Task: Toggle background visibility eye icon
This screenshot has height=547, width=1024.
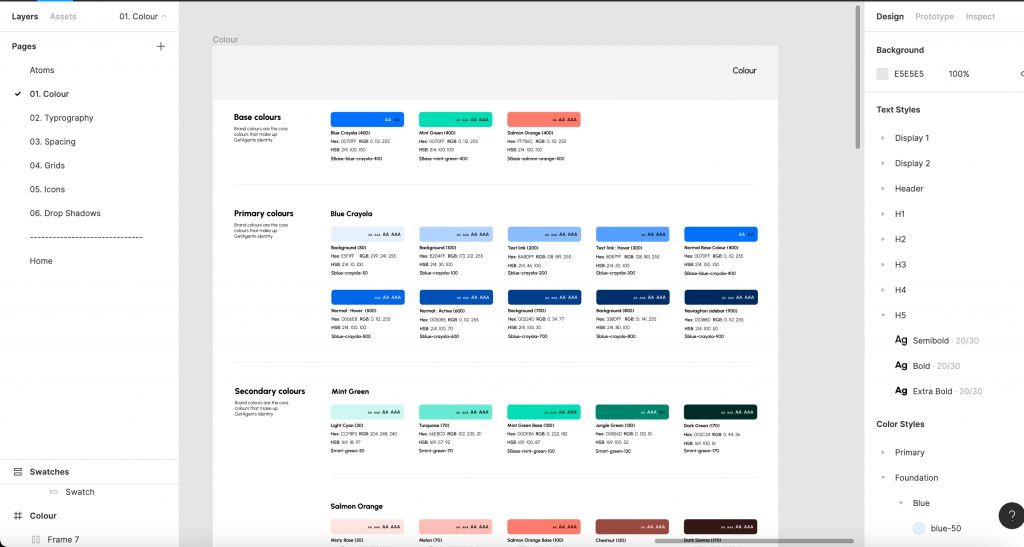Action: point(1020,74)
